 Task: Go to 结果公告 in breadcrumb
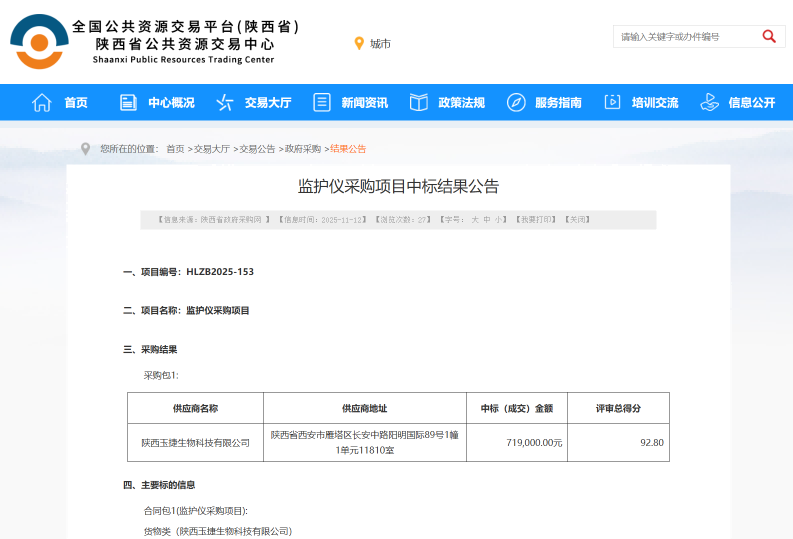[348, 149]
